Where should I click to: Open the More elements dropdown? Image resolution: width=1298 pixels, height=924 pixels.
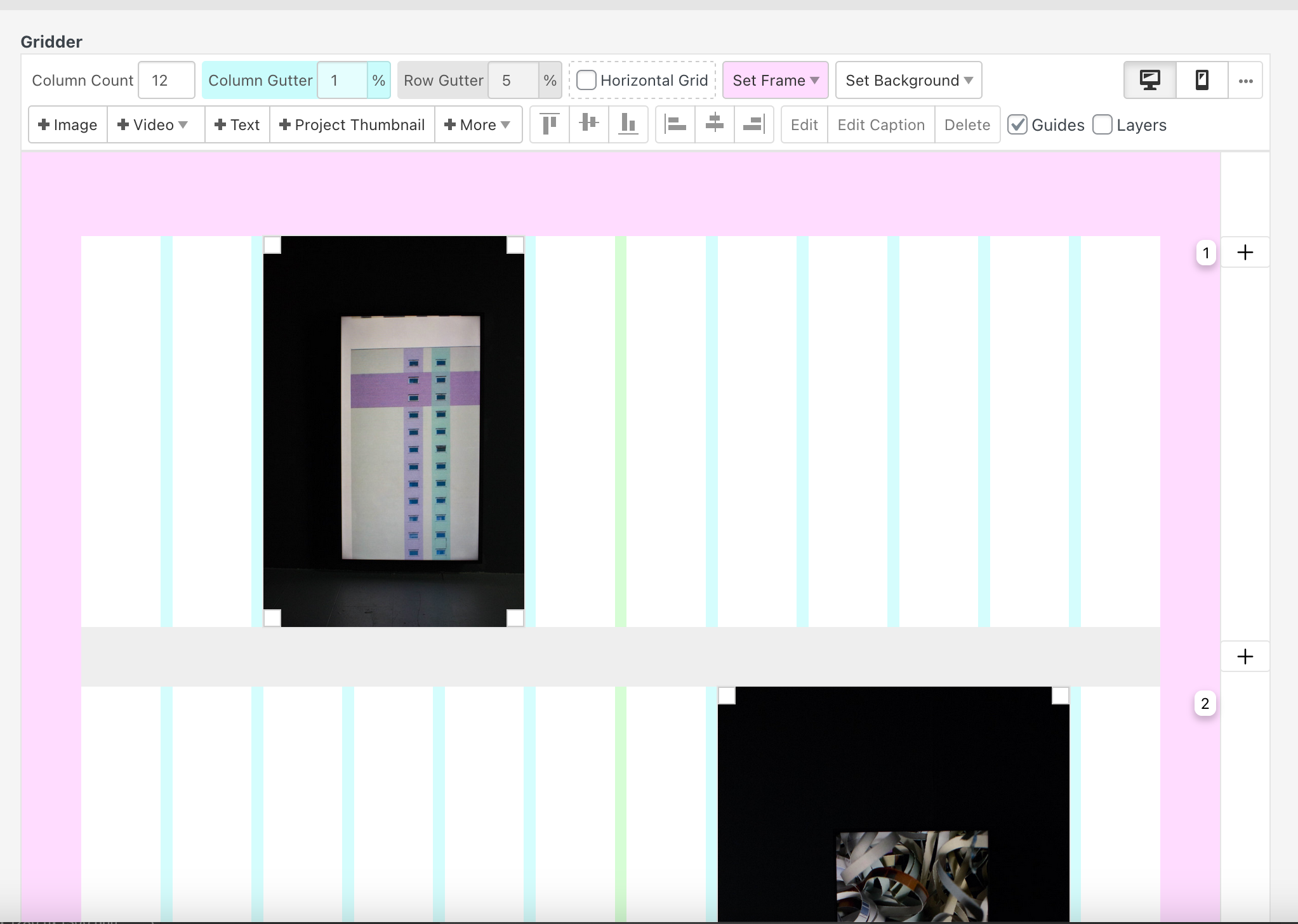click(477, 125)
